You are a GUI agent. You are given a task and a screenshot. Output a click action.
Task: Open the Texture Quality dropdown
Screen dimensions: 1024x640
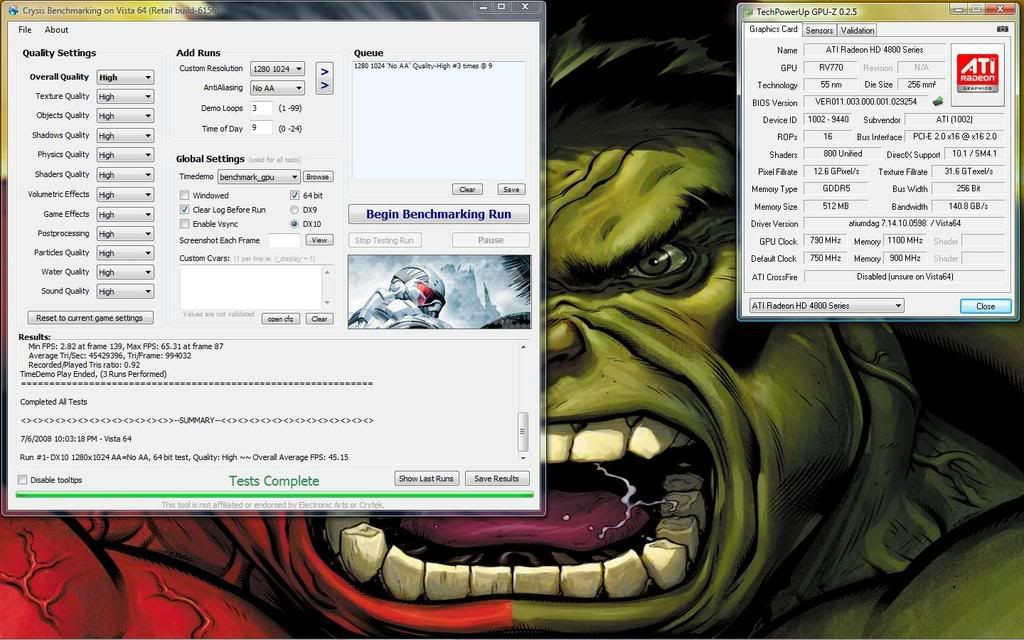125,97
